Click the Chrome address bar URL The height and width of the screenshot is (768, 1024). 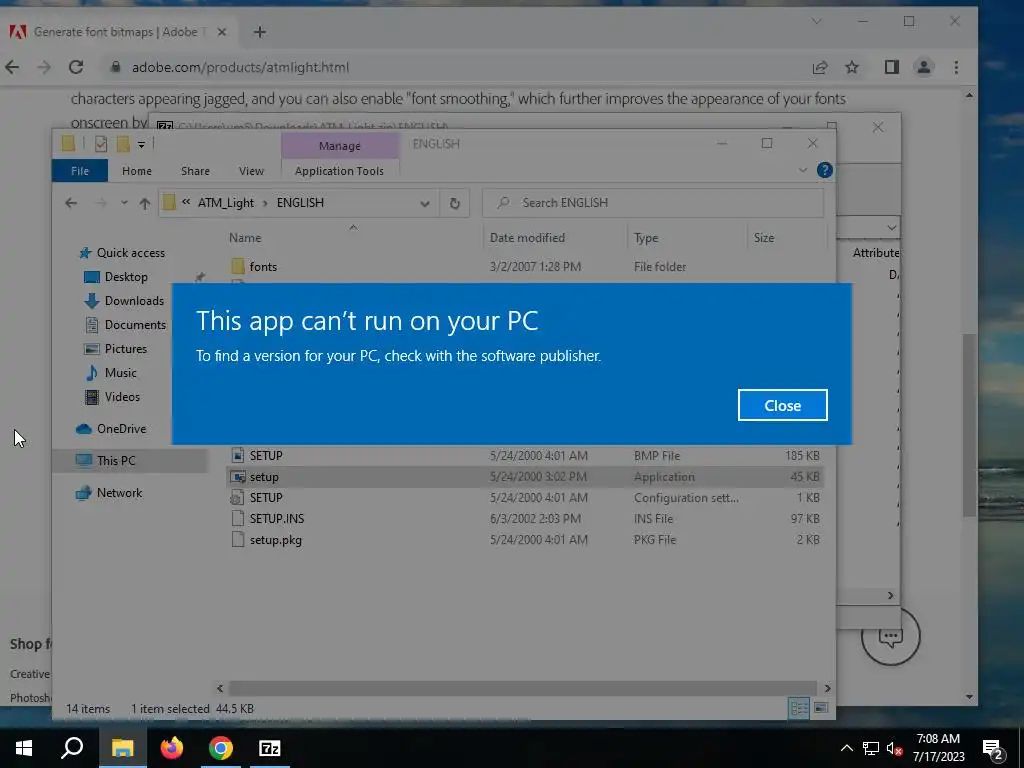pos(240,67)
